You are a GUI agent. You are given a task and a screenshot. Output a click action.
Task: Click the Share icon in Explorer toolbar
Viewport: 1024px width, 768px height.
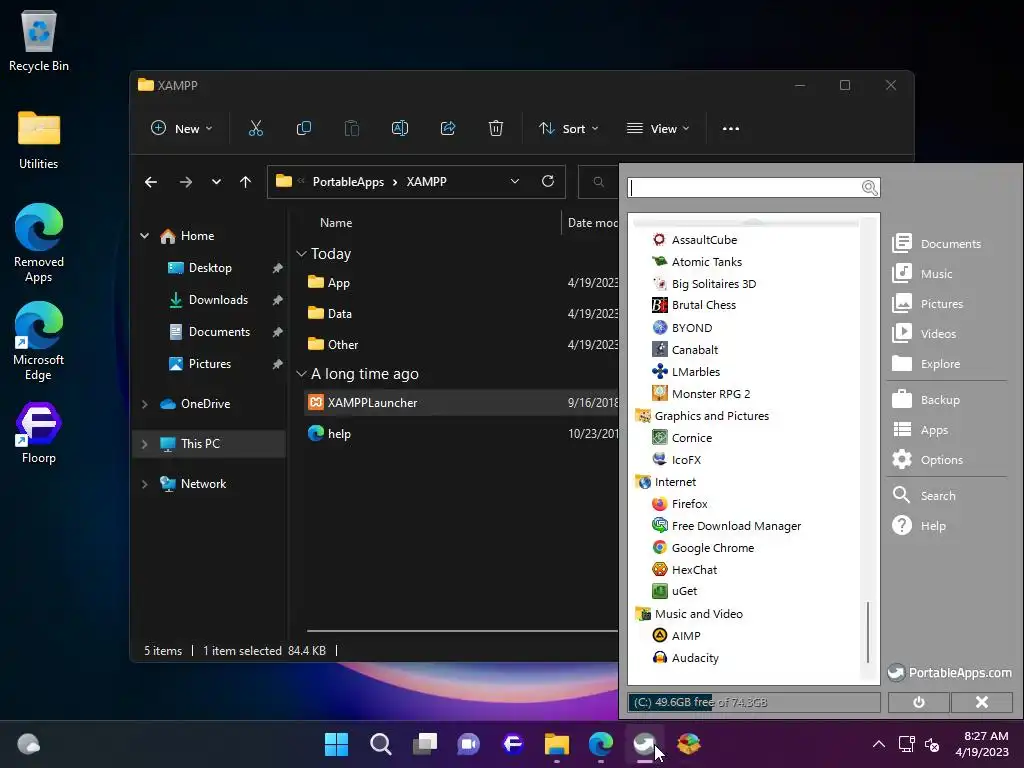coord(448,129)
